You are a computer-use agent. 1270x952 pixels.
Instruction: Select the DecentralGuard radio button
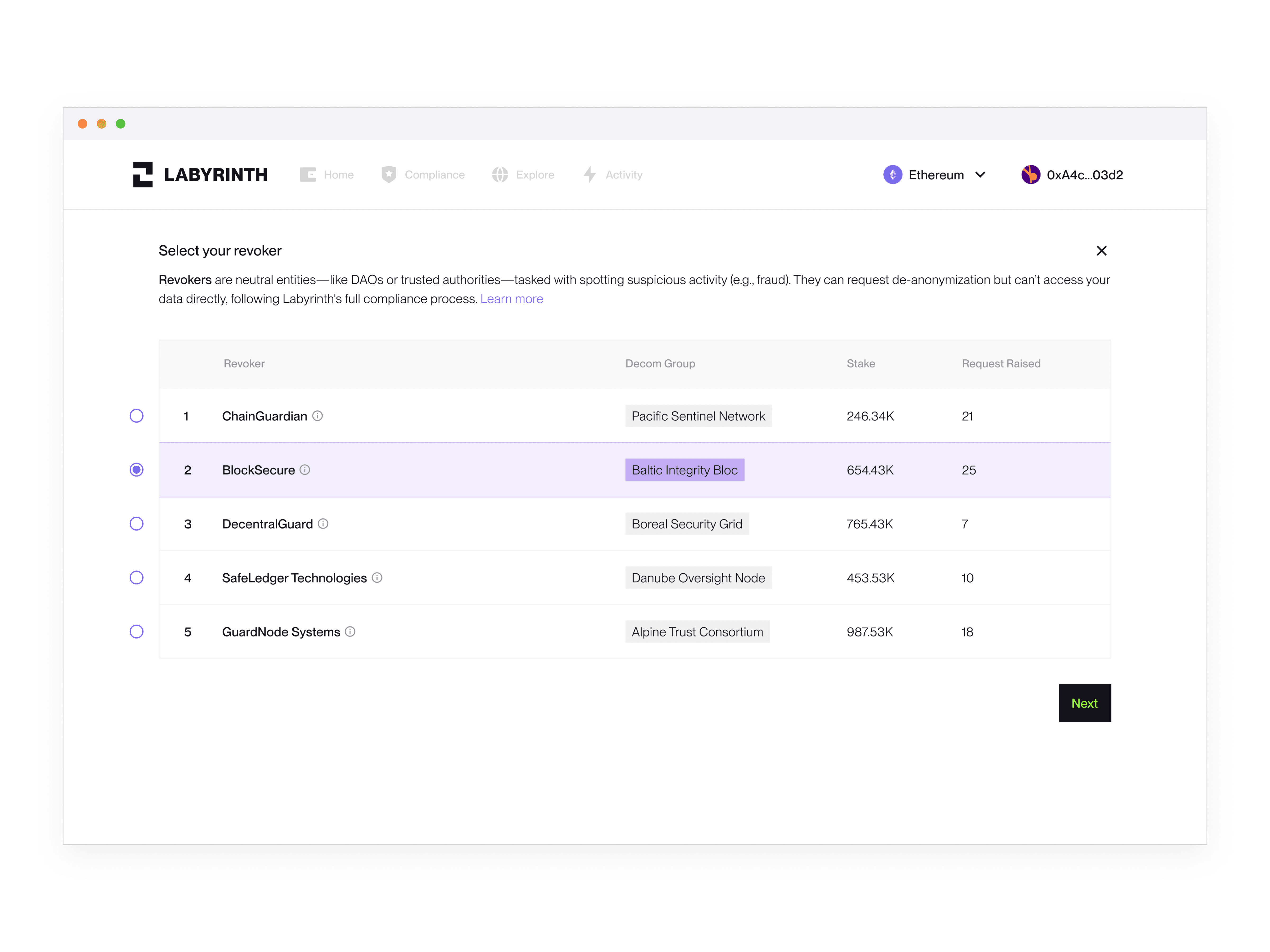point(137,523)
